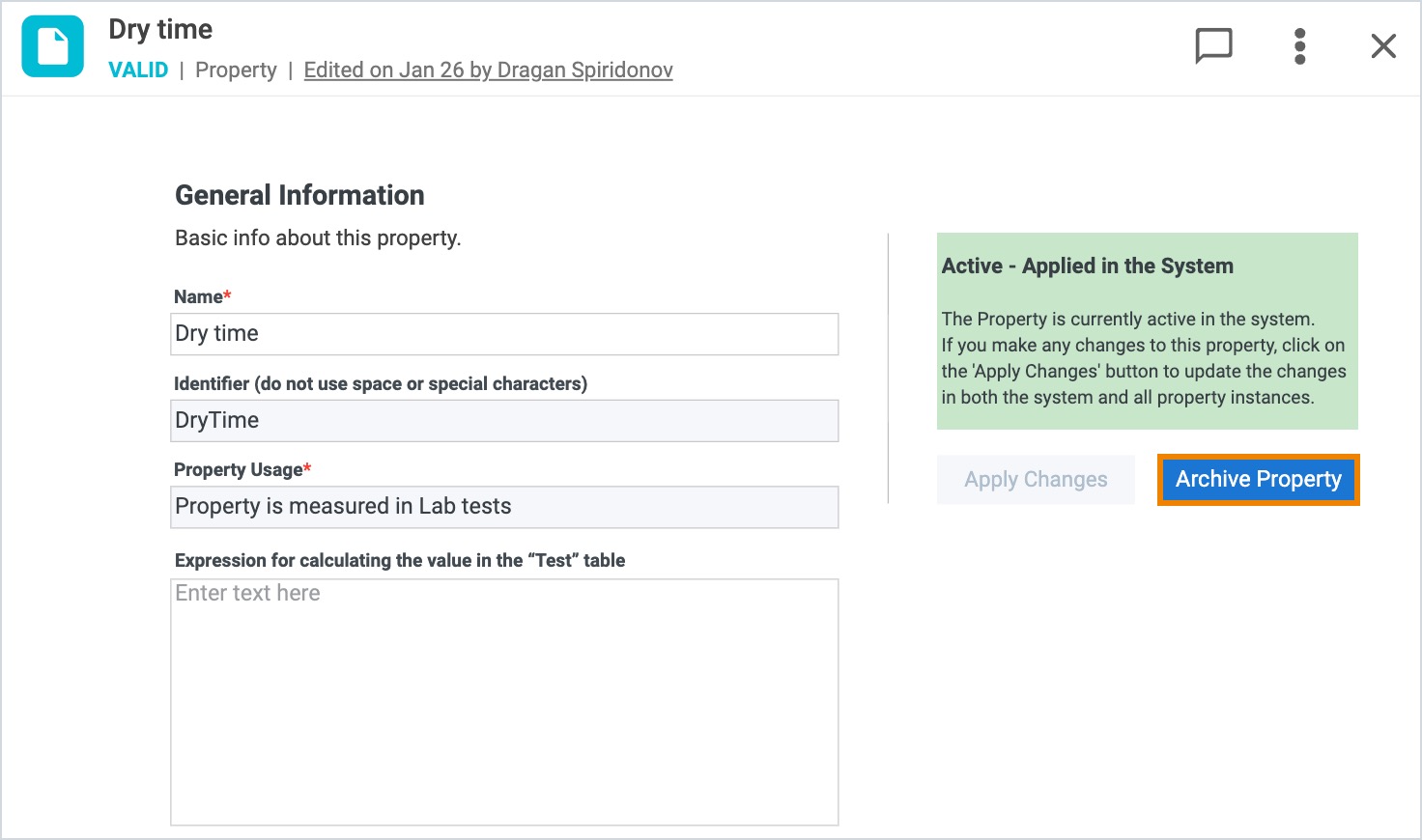This screenshot has width=1422, height=840.
Task: Click the Apply Changes button
Action: coord(1036,479)
